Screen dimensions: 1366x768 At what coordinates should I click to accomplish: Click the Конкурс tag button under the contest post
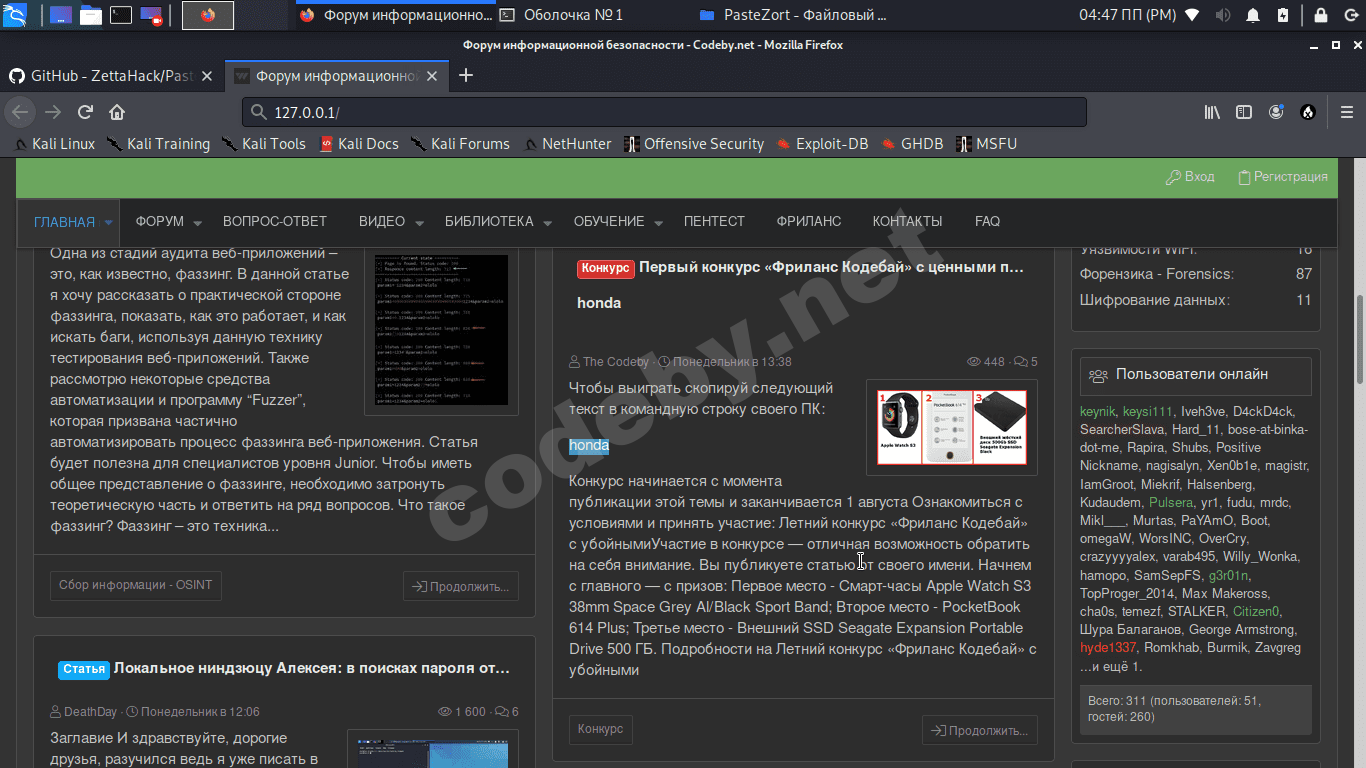point(601,730)
